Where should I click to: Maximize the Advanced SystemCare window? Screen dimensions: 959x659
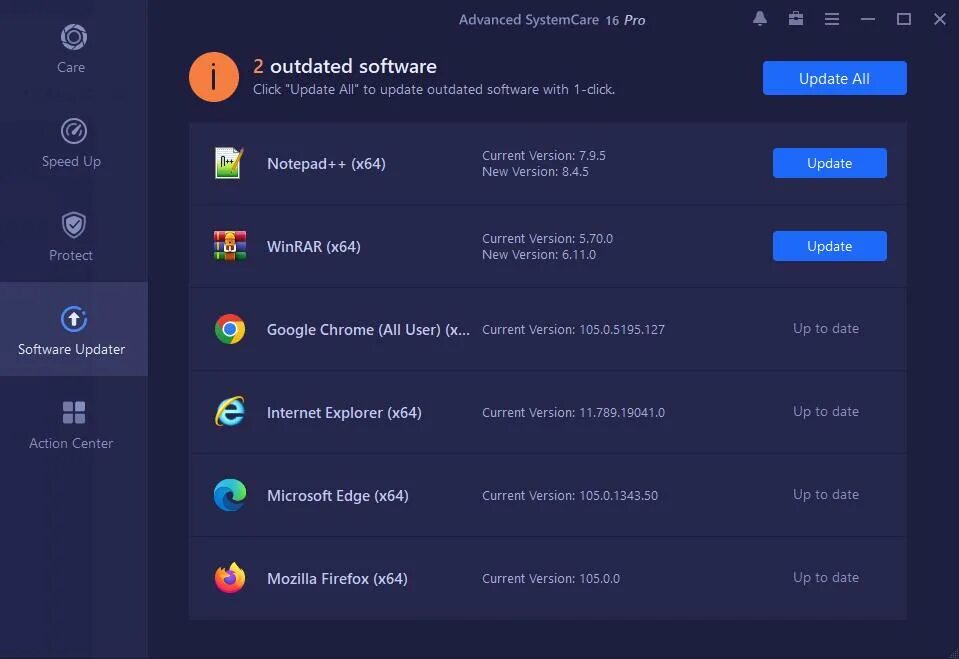pos(904,19)
